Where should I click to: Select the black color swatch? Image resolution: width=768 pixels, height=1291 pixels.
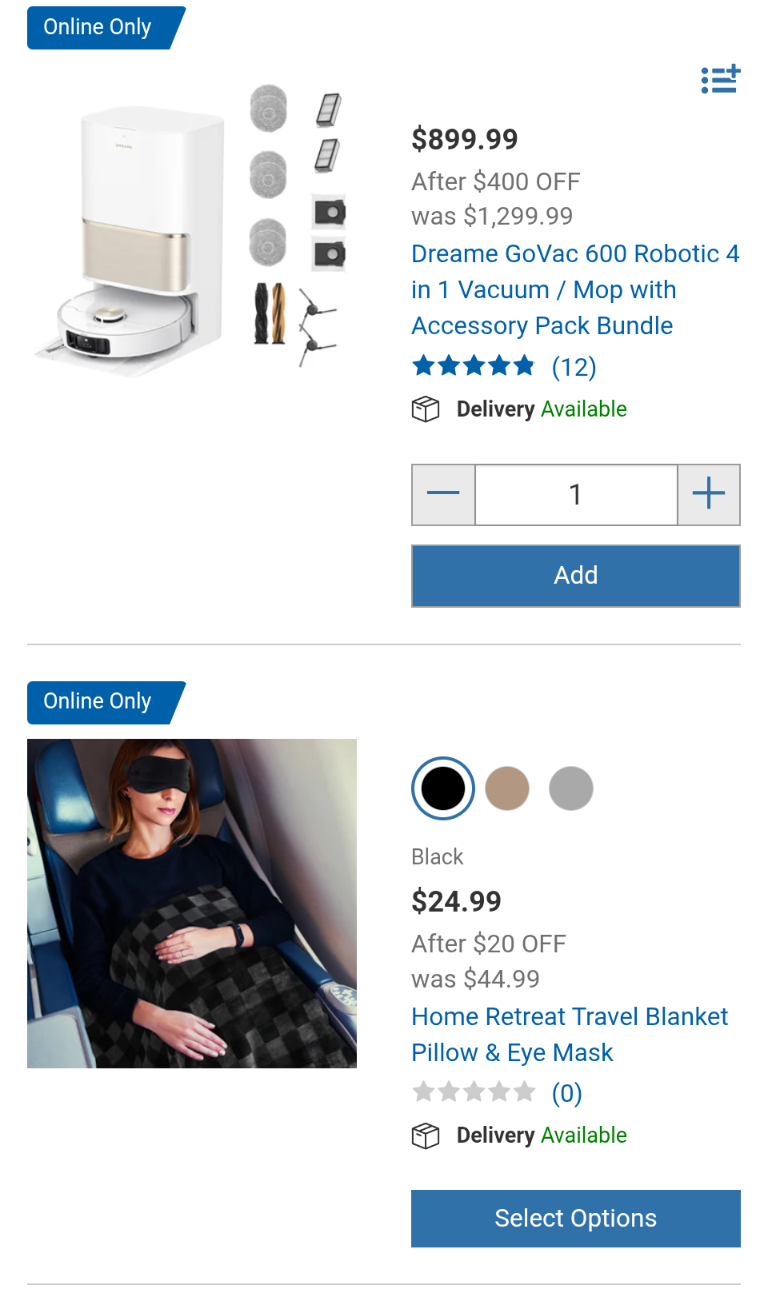click(443, 789)
